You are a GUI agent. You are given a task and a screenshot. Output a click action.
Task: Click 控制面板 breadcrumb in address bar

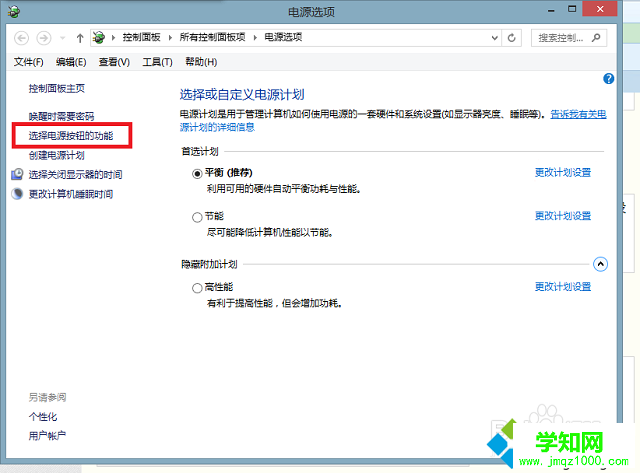click(142, 37)
